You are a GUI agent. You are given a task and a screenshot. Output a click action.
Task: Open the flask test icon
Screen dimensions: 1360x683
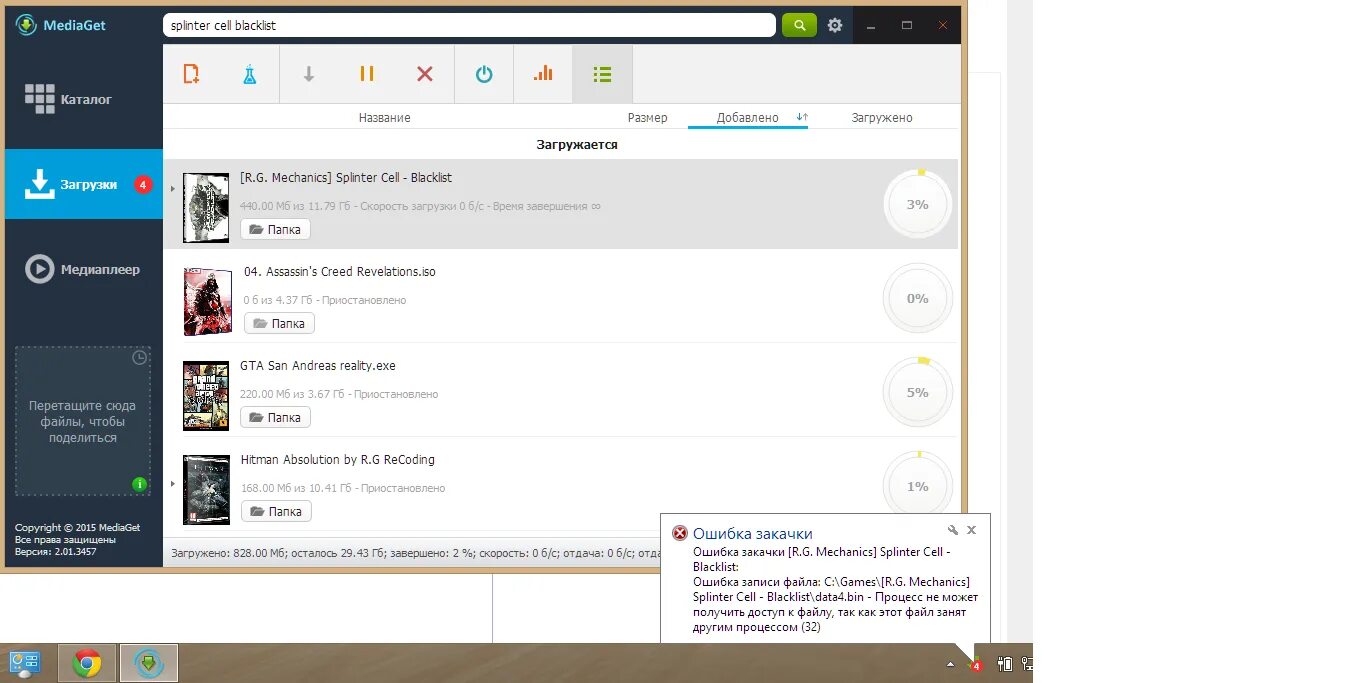pyautogui.click(x=250, y=74)
